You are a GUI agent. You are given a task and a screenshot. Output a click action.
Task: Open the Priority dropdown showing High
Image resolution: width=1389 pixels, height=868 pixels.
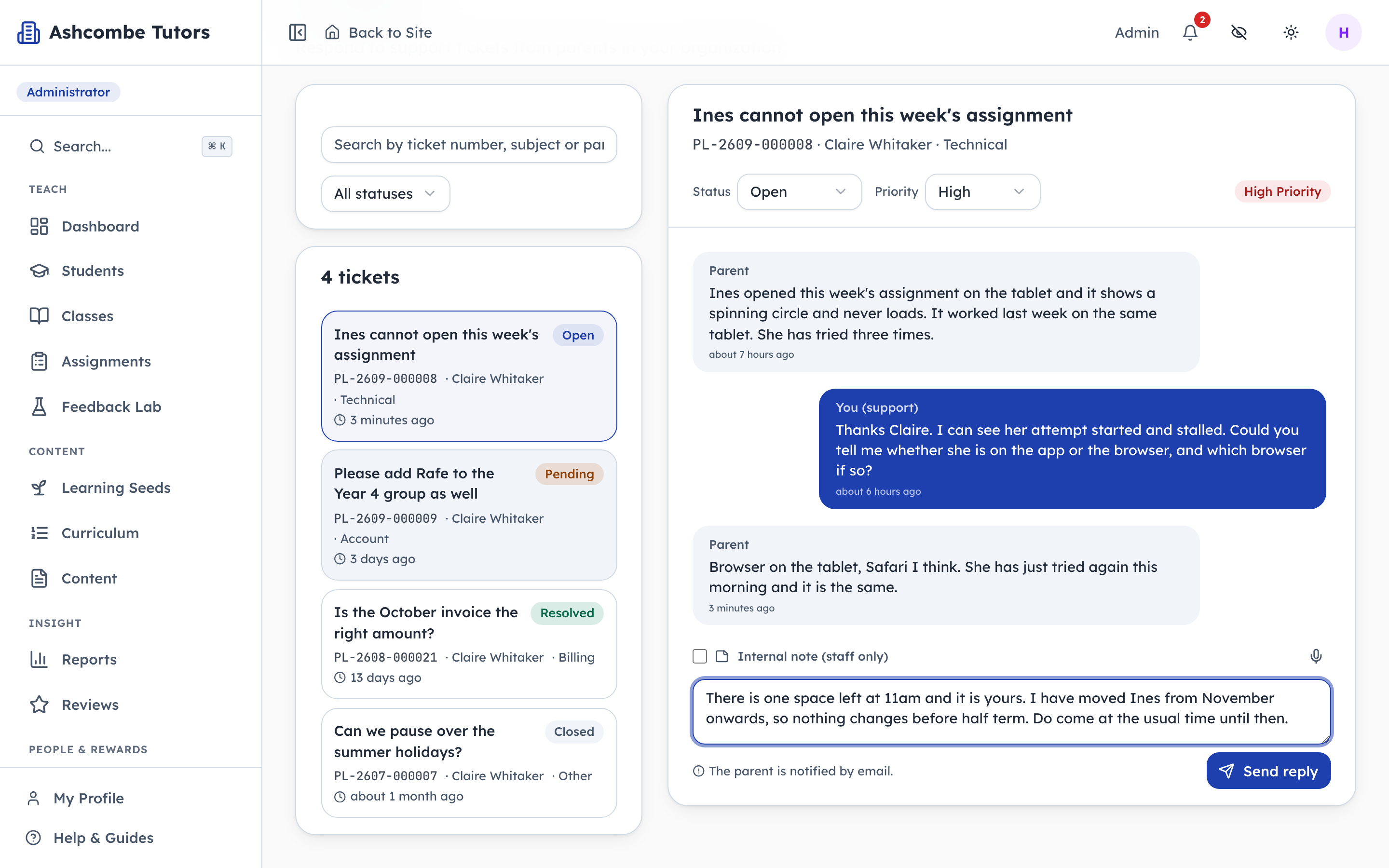(x=982, y=192)
